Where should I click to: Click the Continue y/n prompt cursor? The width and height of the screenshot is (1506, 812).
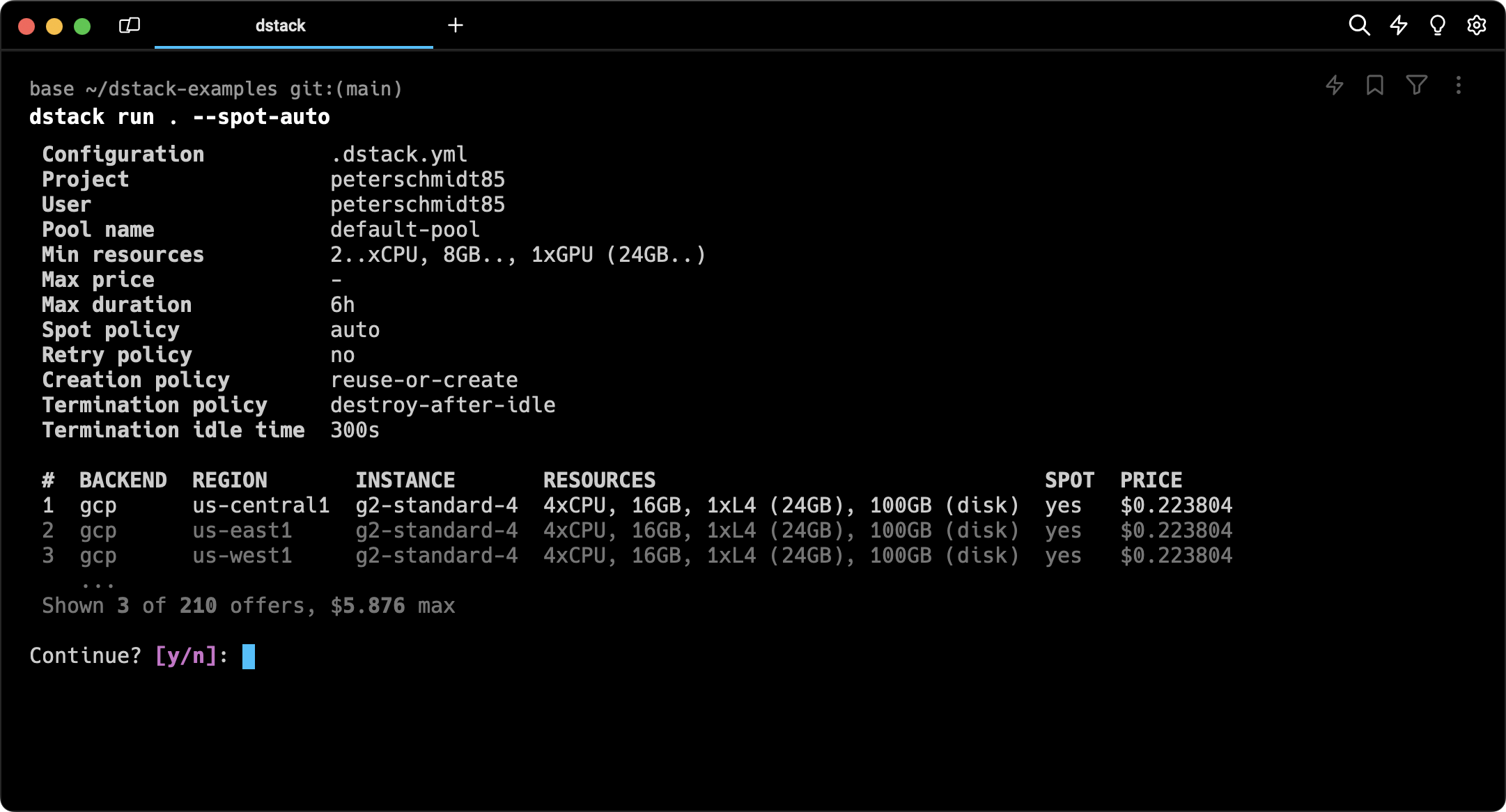[x=249, y=656]
